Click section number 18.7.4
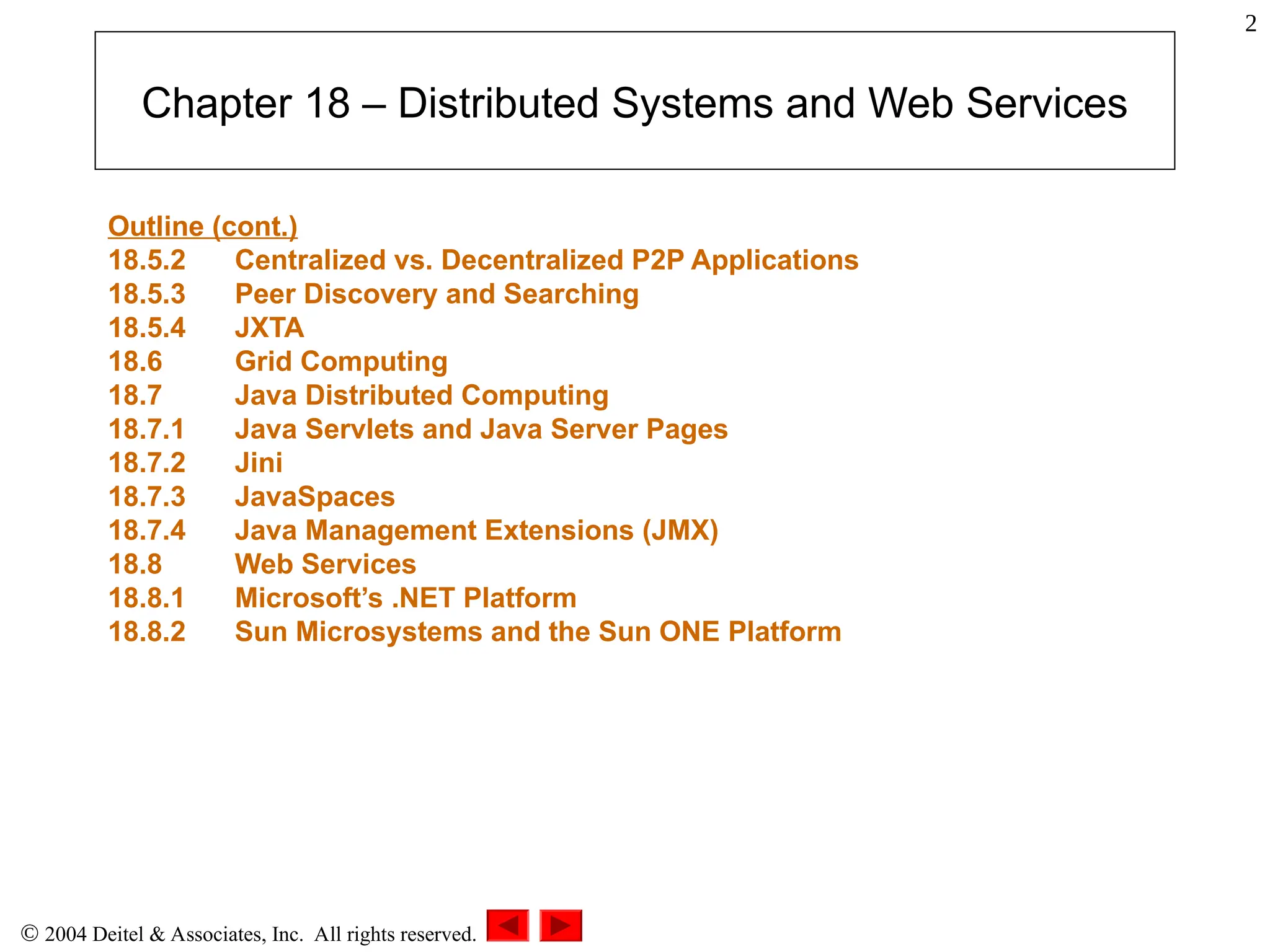The image size is (1270, 952). point(146,531)
